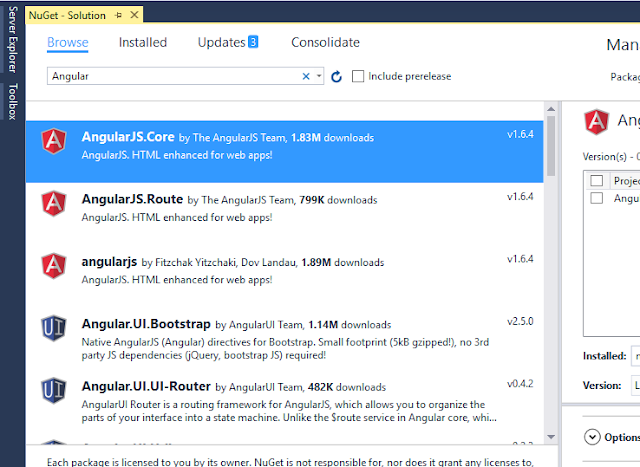Image resolution: width=640 pixels, height=467 pixels.
Task: Open the Version dropdown in details pane
Action: tap(636, 385)
